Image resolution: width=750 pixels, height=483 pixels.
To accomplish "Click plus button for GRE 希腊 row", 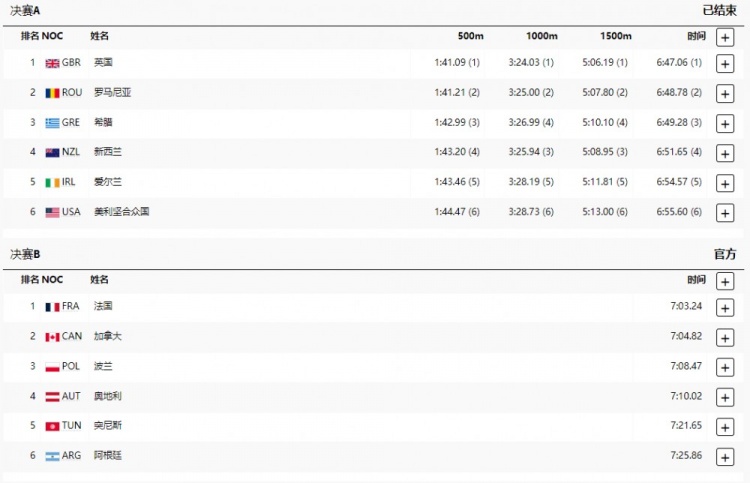I will [725, 123].
